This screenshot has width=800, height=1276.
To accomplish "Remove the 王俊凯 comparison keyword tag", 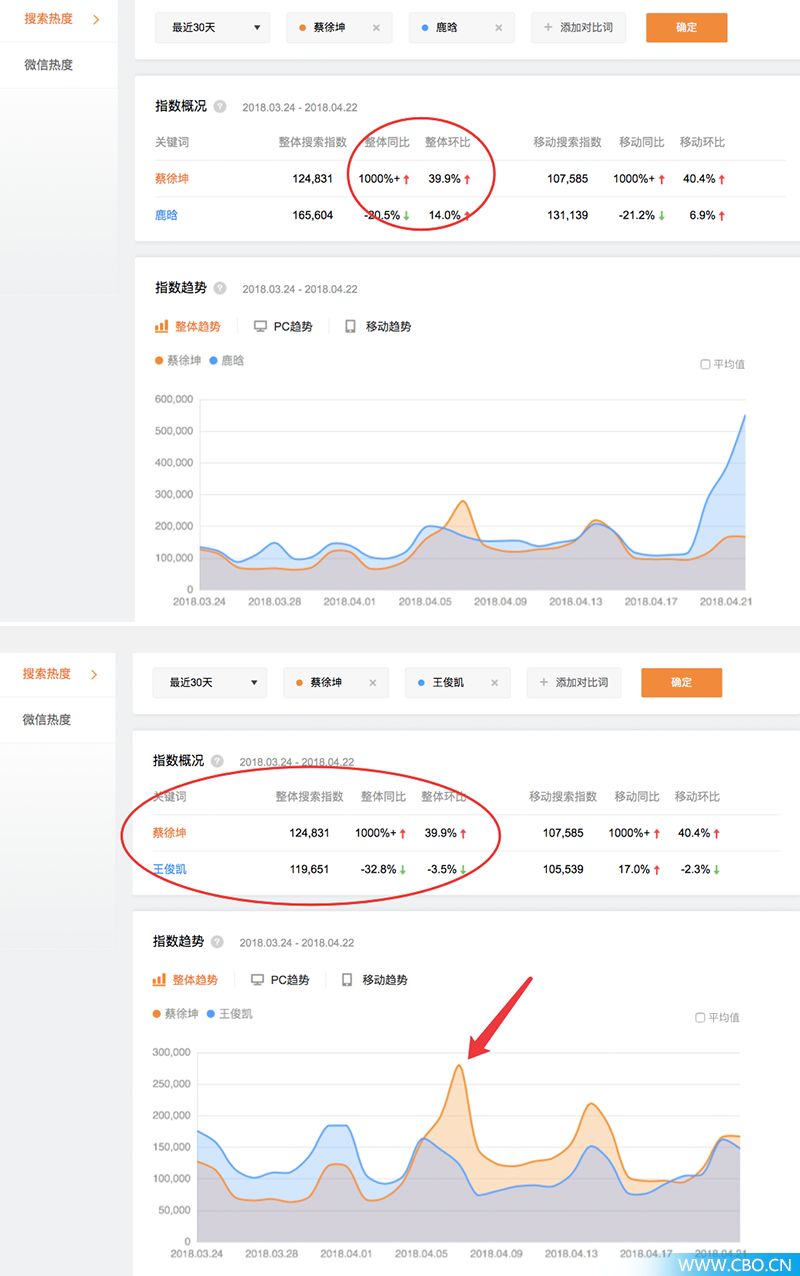I will pyautogui.click(x=494, y=683).
